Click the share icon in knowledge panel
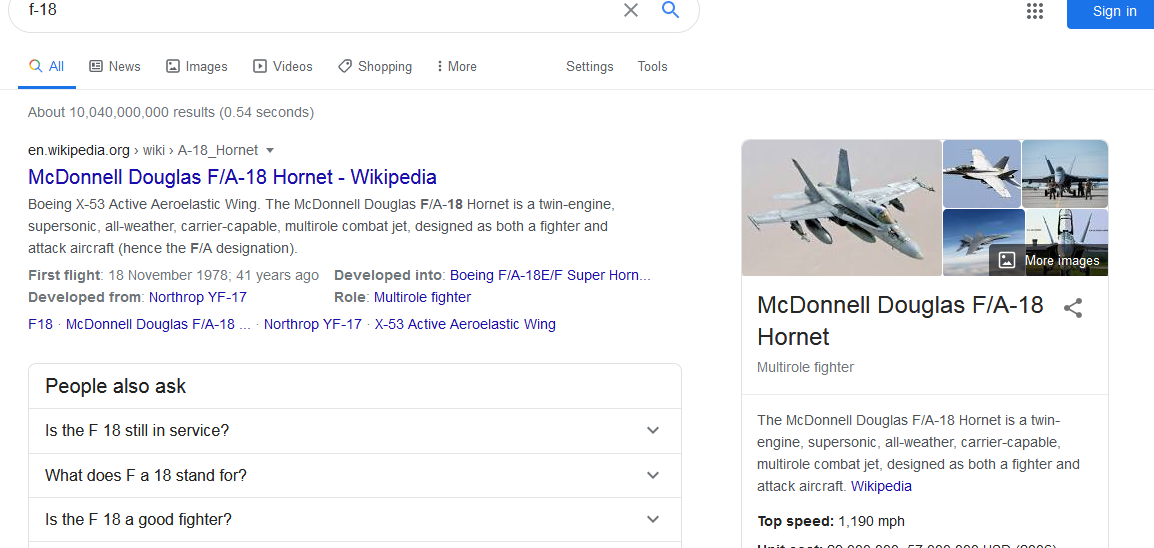Viewport: 1154px width, 548px height. [1073, 308]
